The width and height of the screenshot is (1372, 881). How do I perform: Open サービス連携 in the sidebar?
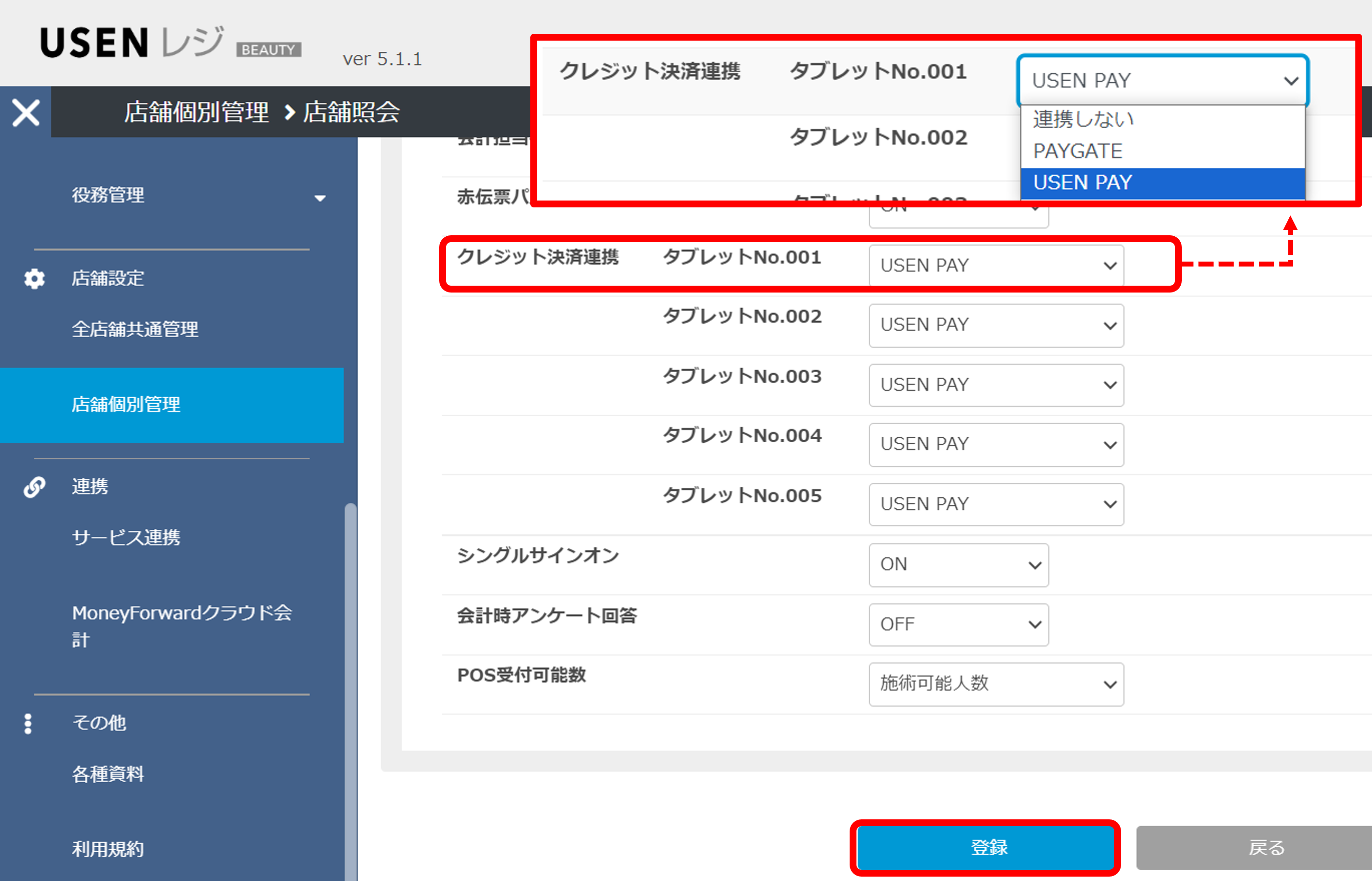(126, 538)
